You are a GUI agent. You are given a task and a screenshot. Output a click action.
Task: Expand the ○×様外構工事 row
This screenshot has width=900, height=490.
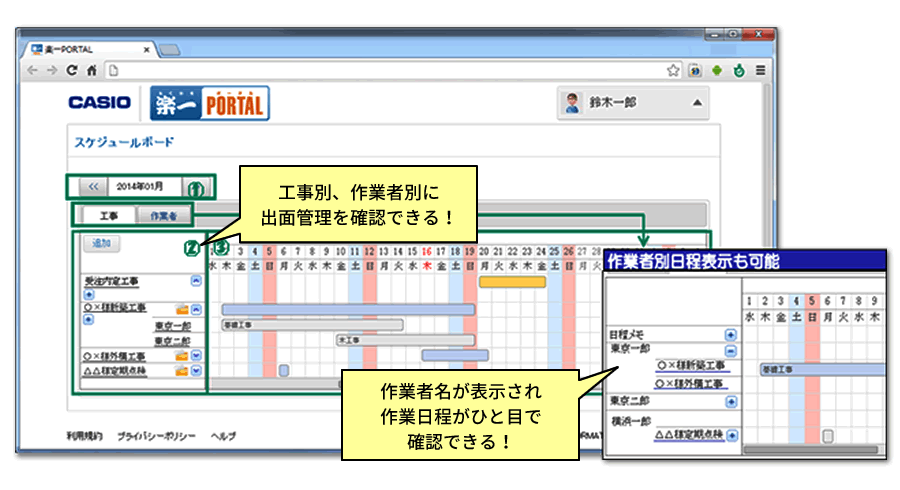click(x=196, y=356)
